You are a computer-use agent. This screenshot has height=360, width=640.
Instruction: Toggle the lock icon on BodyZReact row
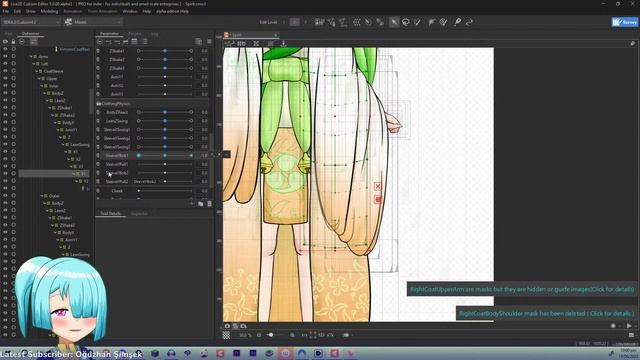98,112
